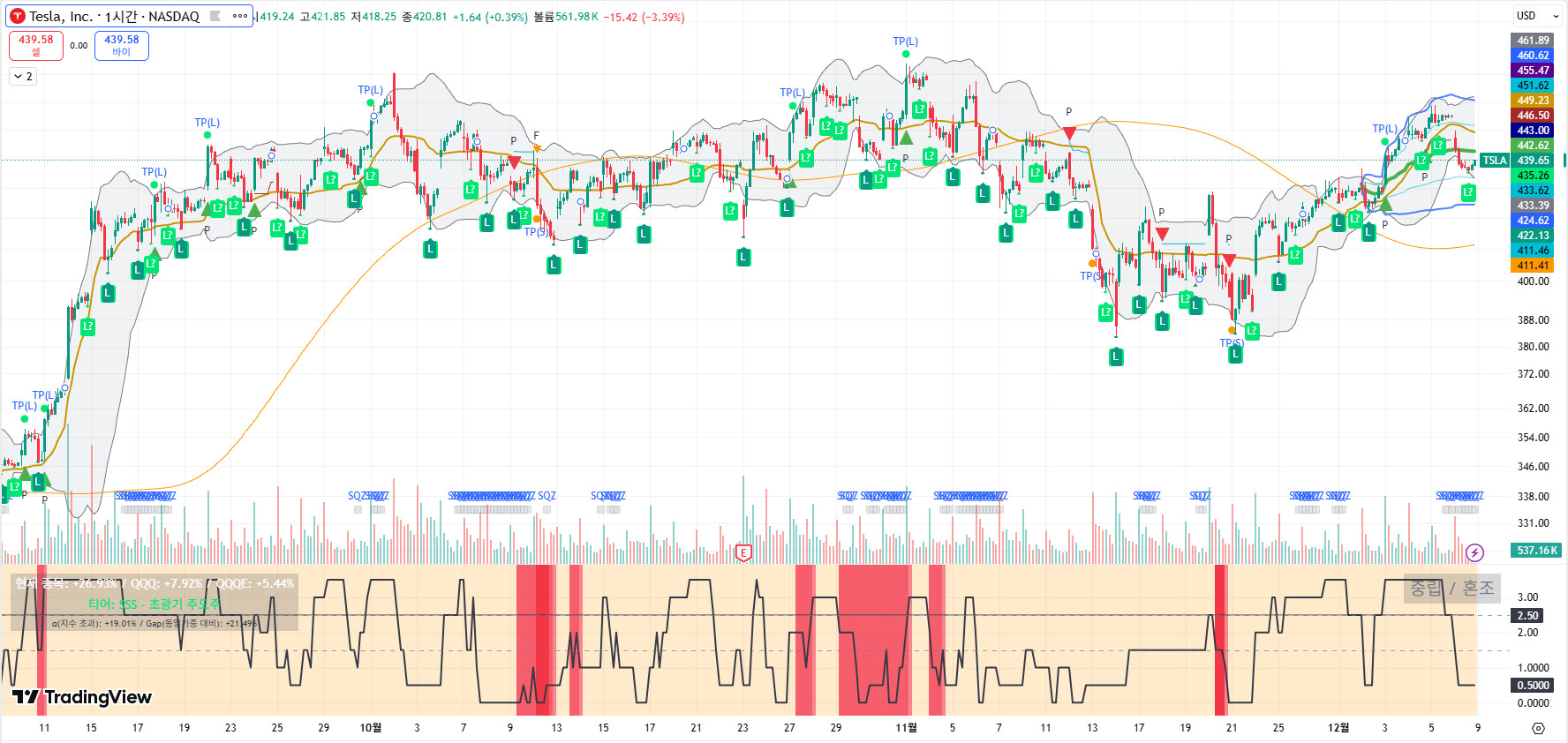This screenshot has height=743, width=1568.
Task: Click the 442.62 price label
Action: tap(1533, 146)
